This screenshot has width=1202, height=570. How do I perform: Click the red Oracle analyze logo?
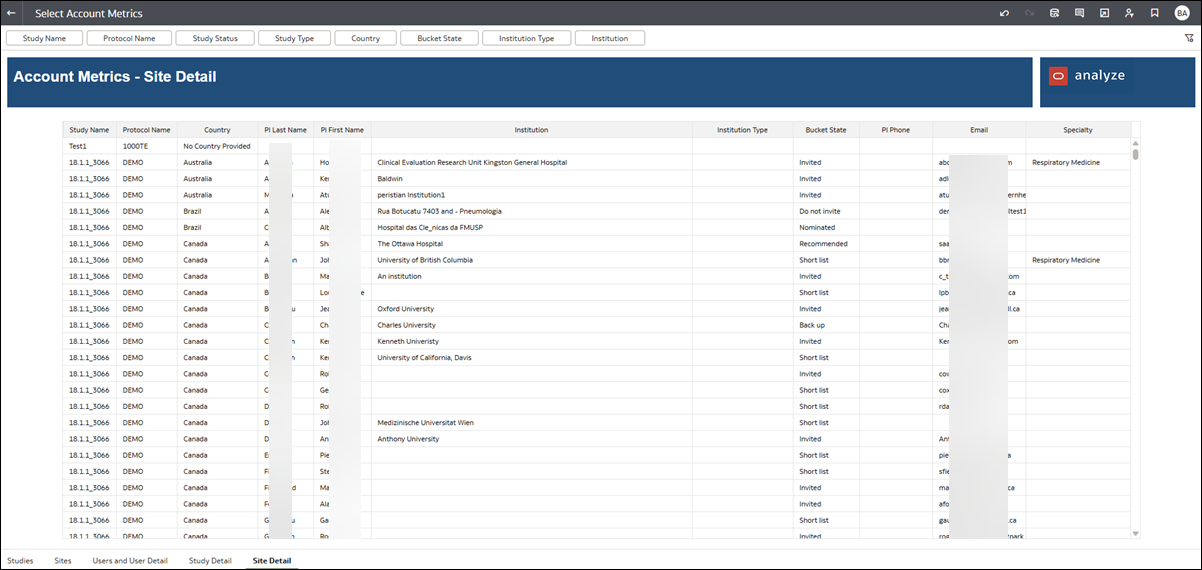(1058, 76)
